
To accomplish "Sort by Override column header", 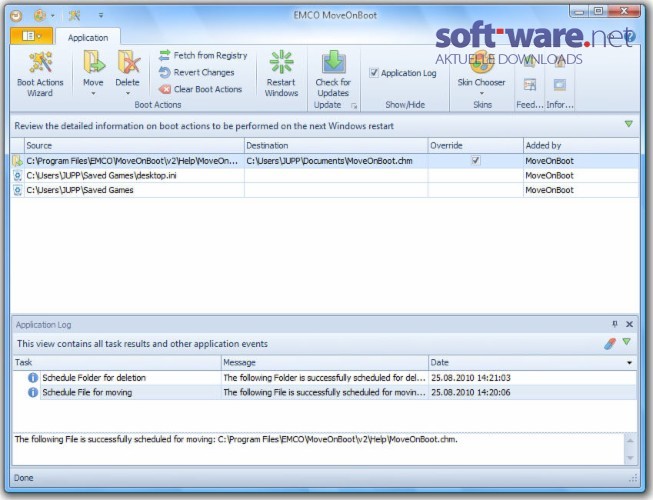I will coord(475,146).
